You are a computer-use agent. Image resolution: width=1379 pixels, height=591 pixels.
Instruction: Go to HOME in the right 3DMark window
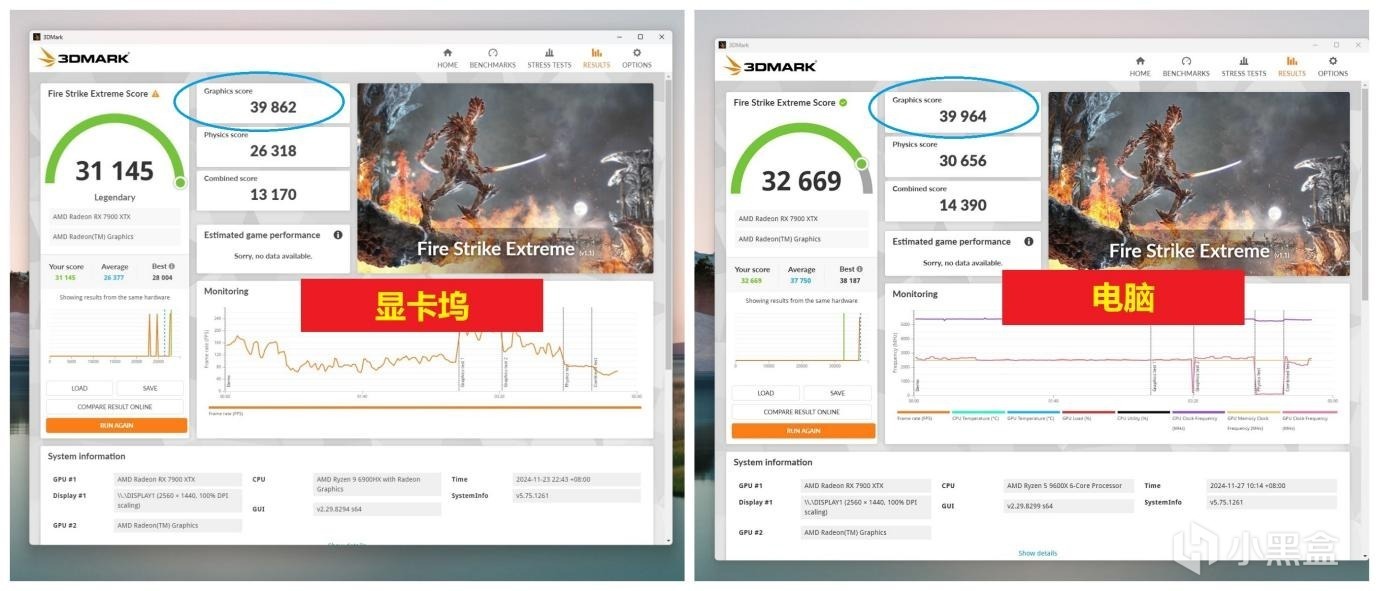coord(1140,67)
